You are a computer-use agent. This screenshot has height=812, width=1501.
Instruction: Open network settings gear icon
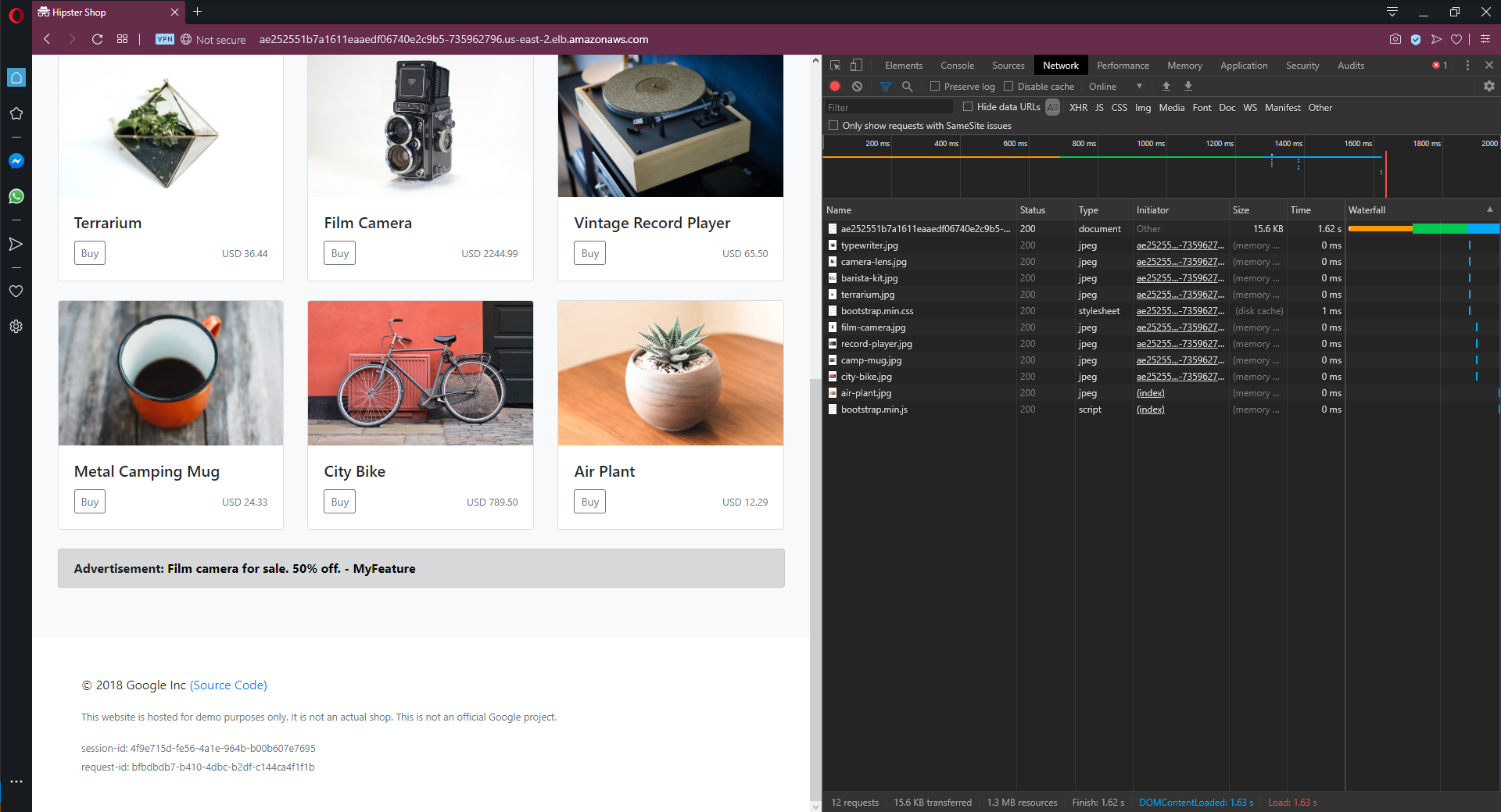(x=1488, y=87)
